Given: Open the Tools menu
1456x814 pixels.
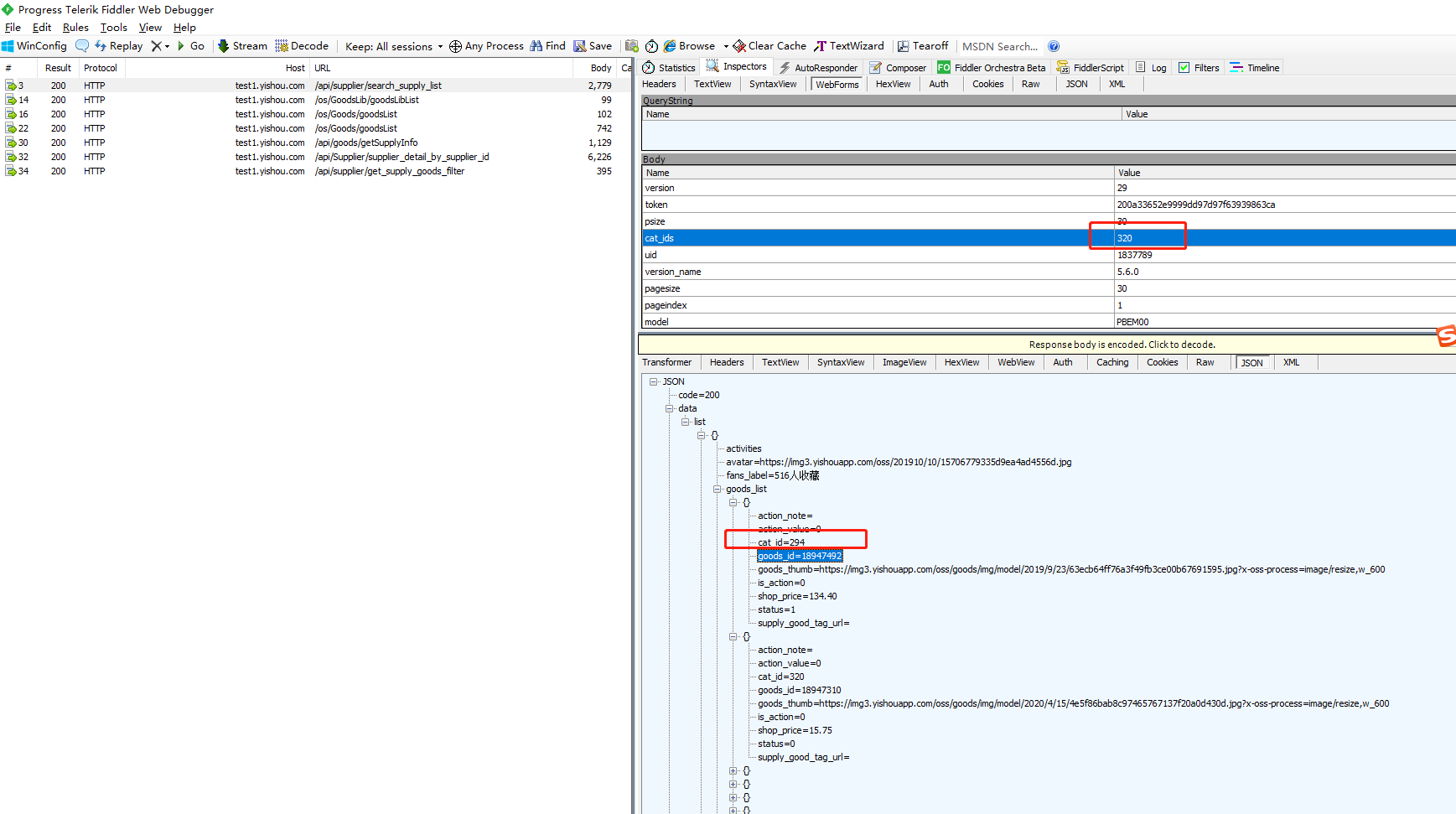Looking at the screenshot, I should (x=114, y=28).
